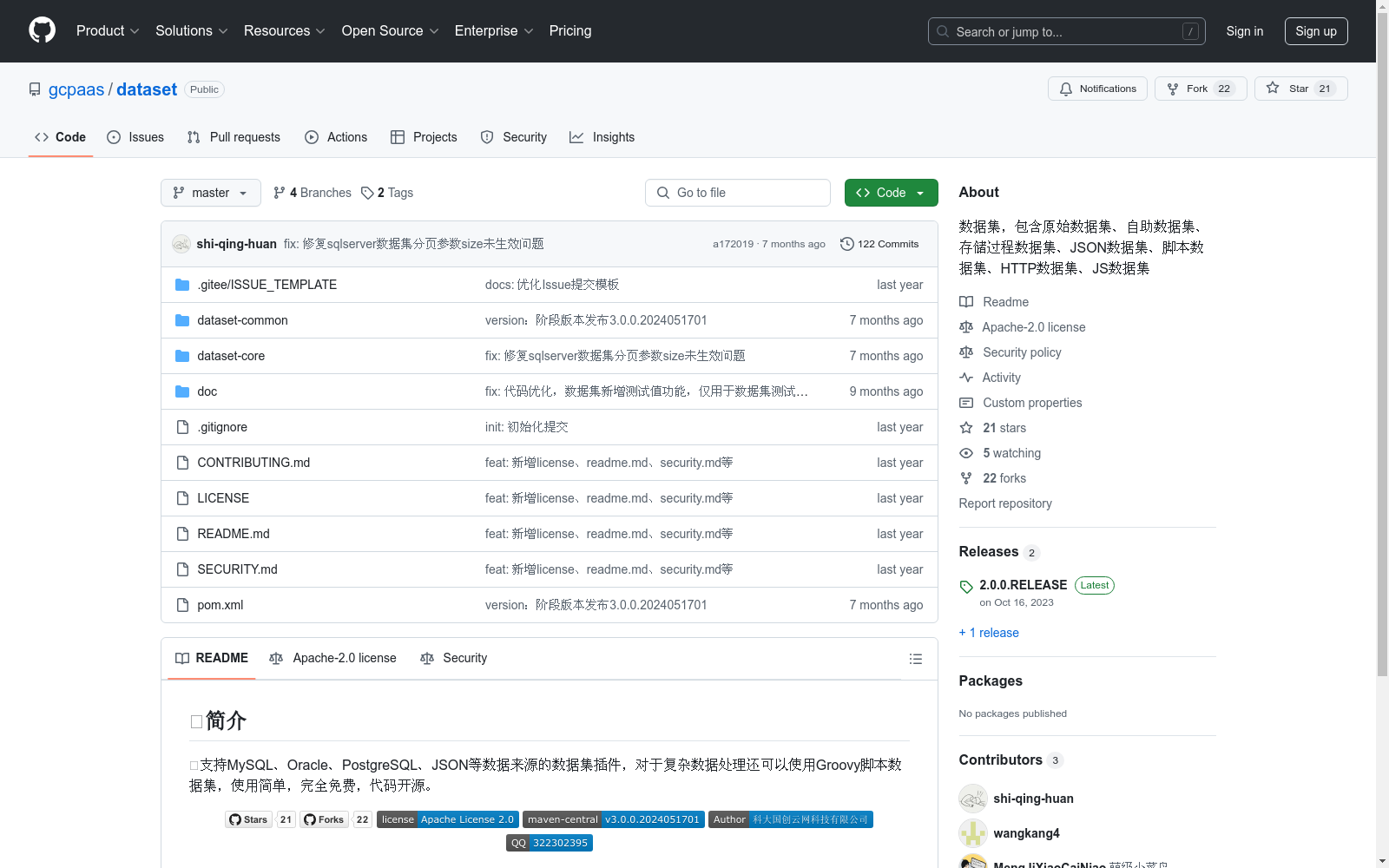The image size is (1389, 868).
Task: Click the Pricing link
Action: pos(570,30)
